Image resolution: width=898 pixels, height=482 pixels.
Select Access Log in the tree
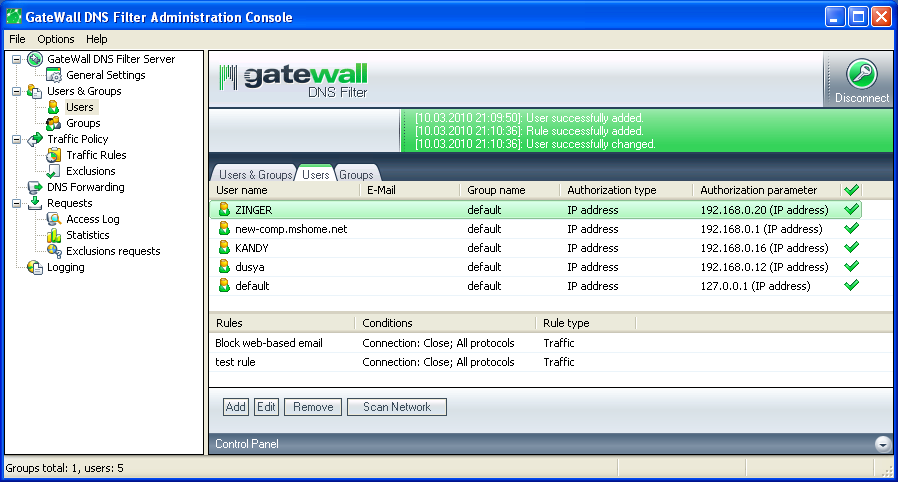click(93, 219)
